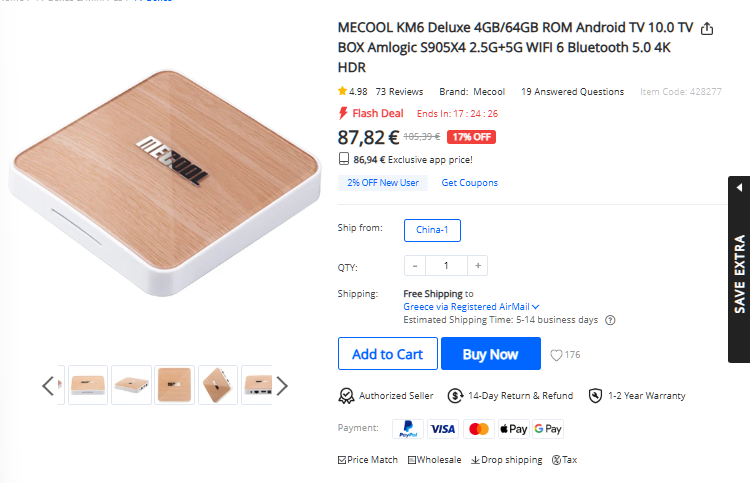
Task: Select the Google Pay payment icon
Action: [548, 429]
